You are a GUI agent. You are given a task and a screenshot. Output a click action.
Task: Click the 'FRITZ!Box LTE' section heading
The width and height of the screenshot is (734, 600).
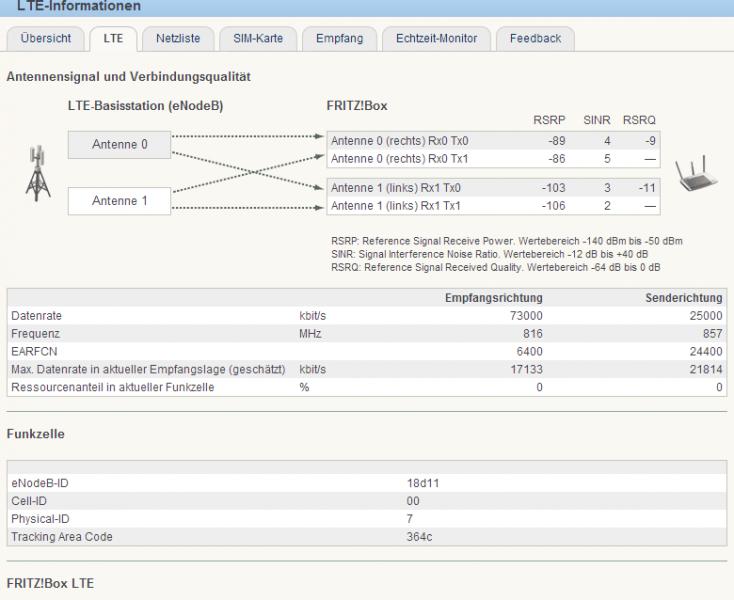click(x=50, y=584)
